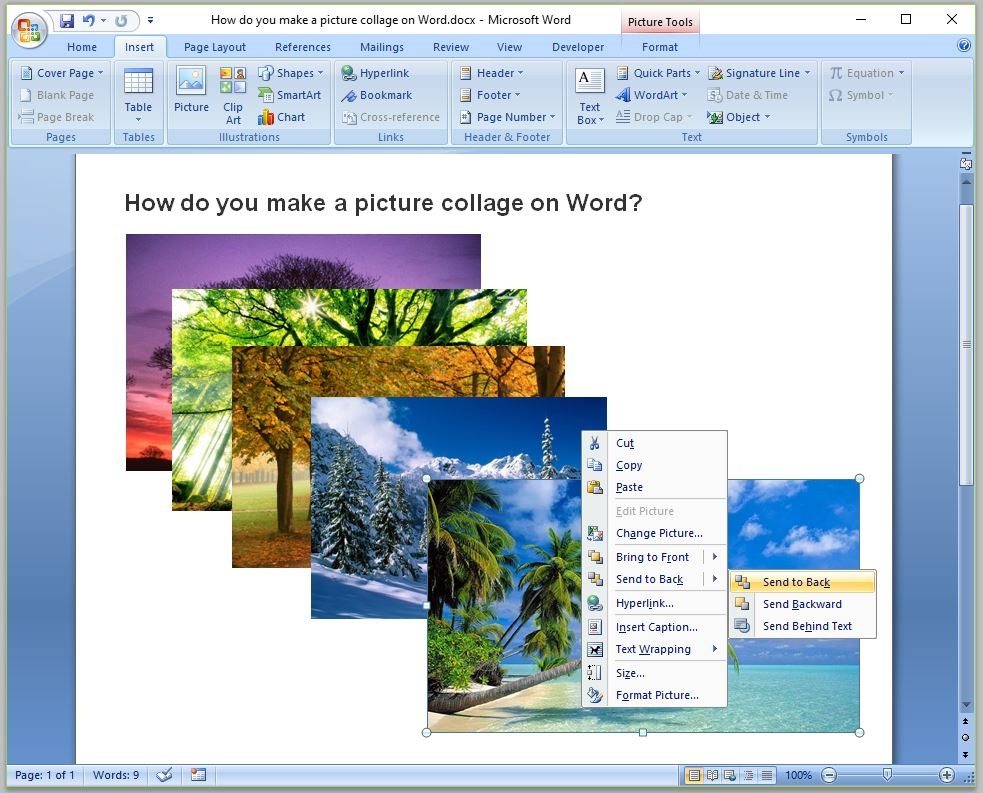Choose Send to Back in submenu
This screenshot has height=793, width=983.
[802, 582]
